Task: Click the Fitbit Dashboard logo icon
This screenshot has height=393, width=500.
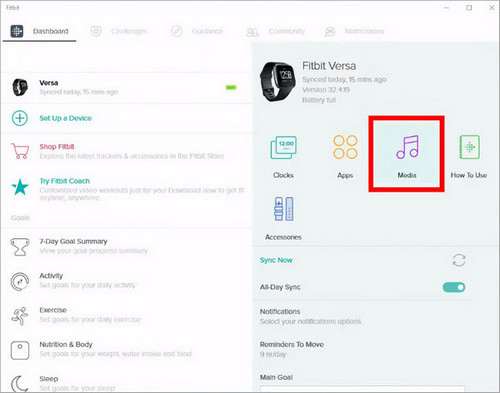Action: point(17,31)
